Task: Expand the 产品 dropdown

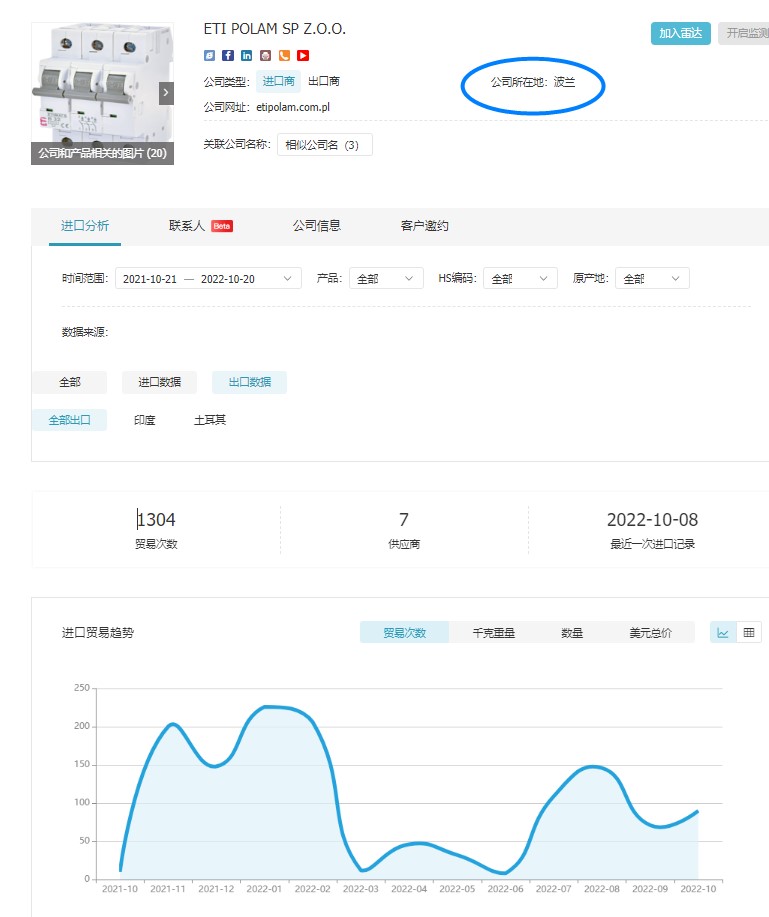Action: coord(386,278)
